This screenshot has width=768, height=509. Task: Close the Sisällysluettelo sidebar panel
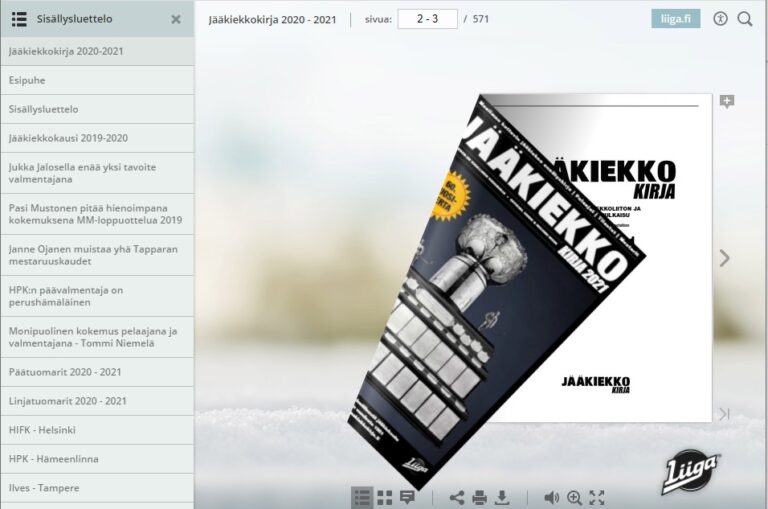pos(176,19)
